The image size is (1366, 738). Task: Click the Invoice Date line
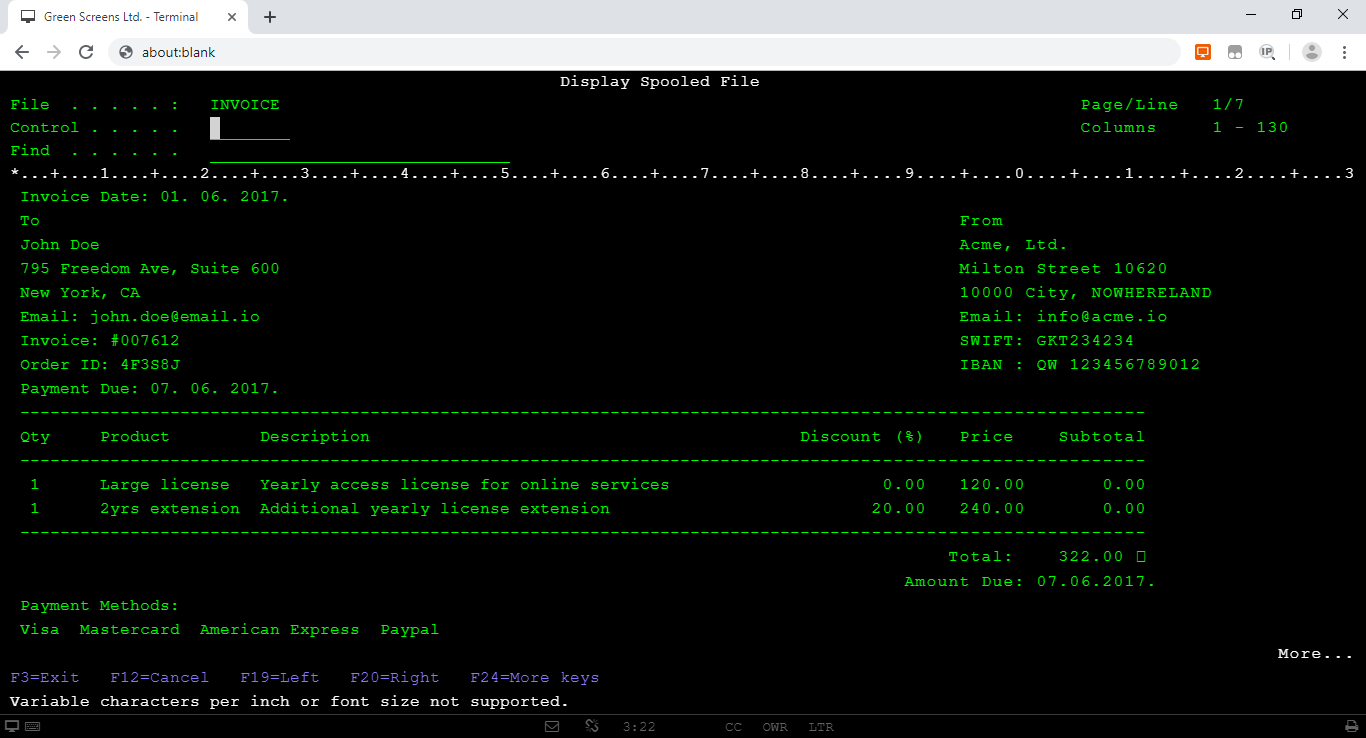coord(155,197)
